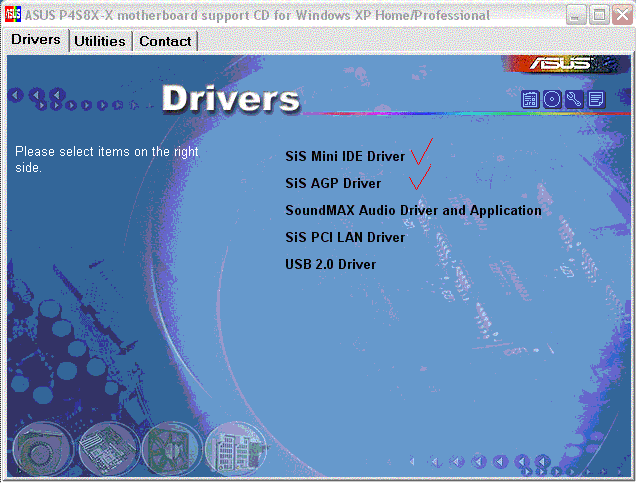Switch to the Utilities tab
Viewport: 636px width, 483px height.
click(x=100, y=41)
